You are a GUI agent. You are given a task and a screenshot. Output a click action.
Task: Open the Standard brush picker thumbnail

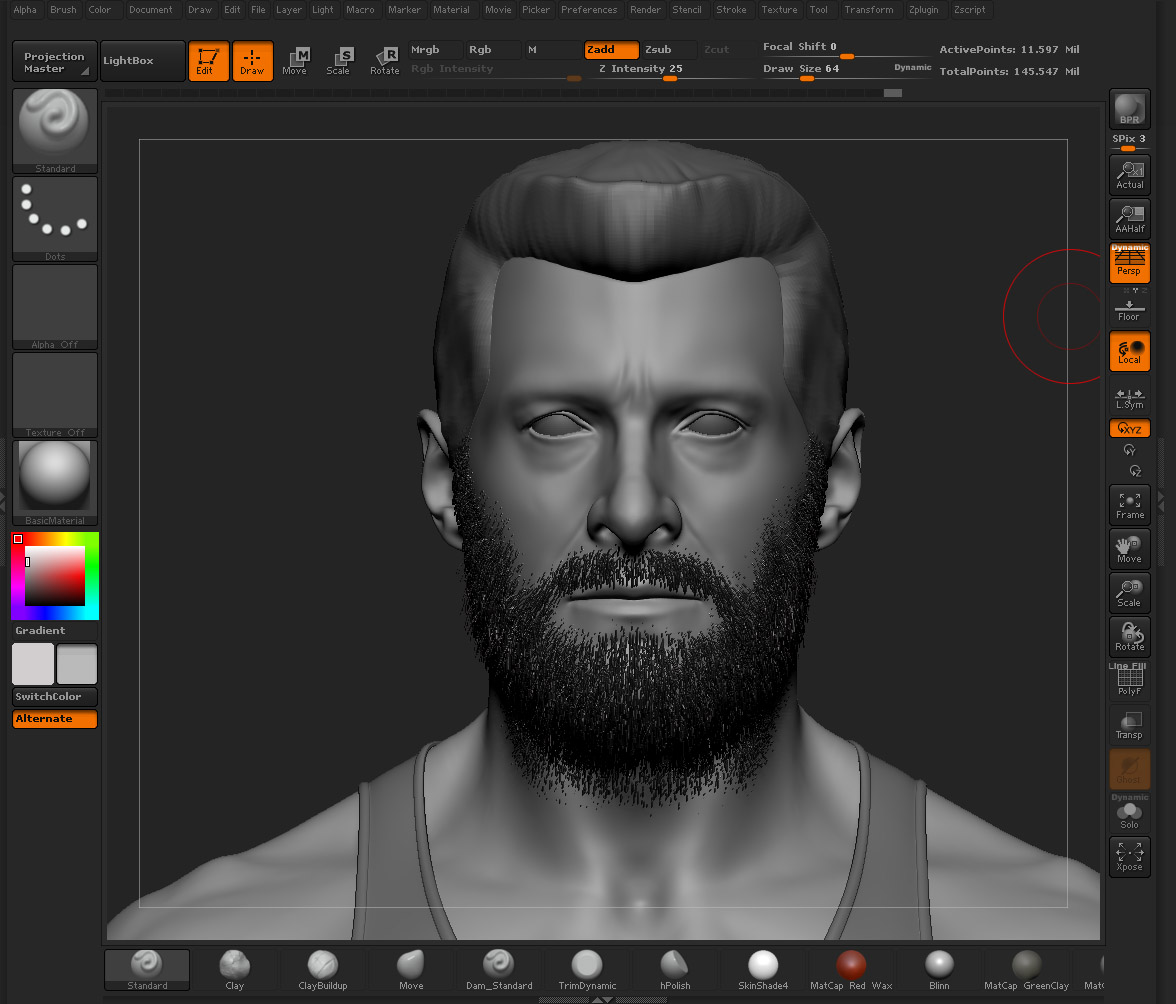click(x=55, y=130)
